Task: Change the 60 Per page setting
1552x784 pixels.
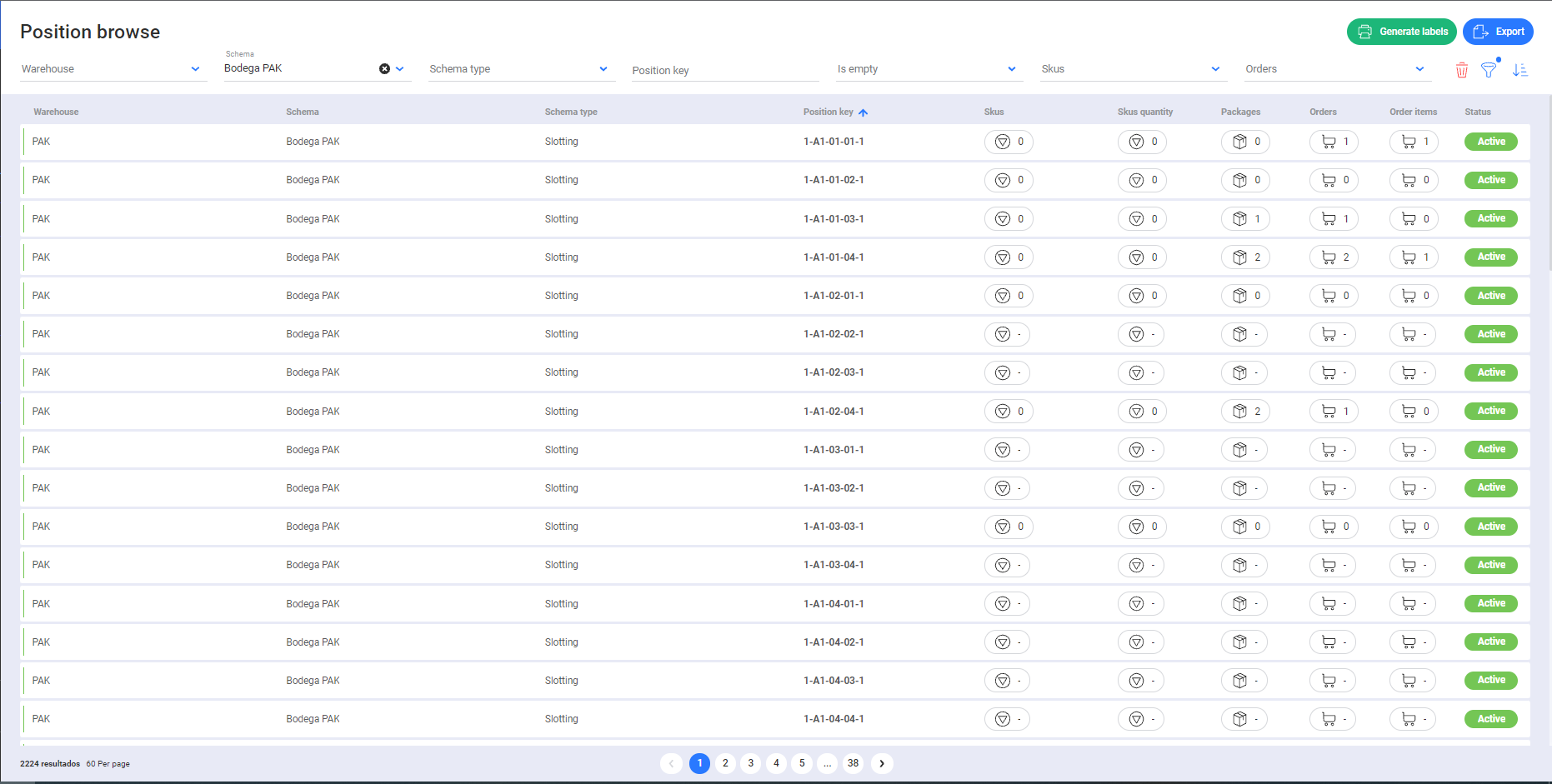Action: point(108,764)
